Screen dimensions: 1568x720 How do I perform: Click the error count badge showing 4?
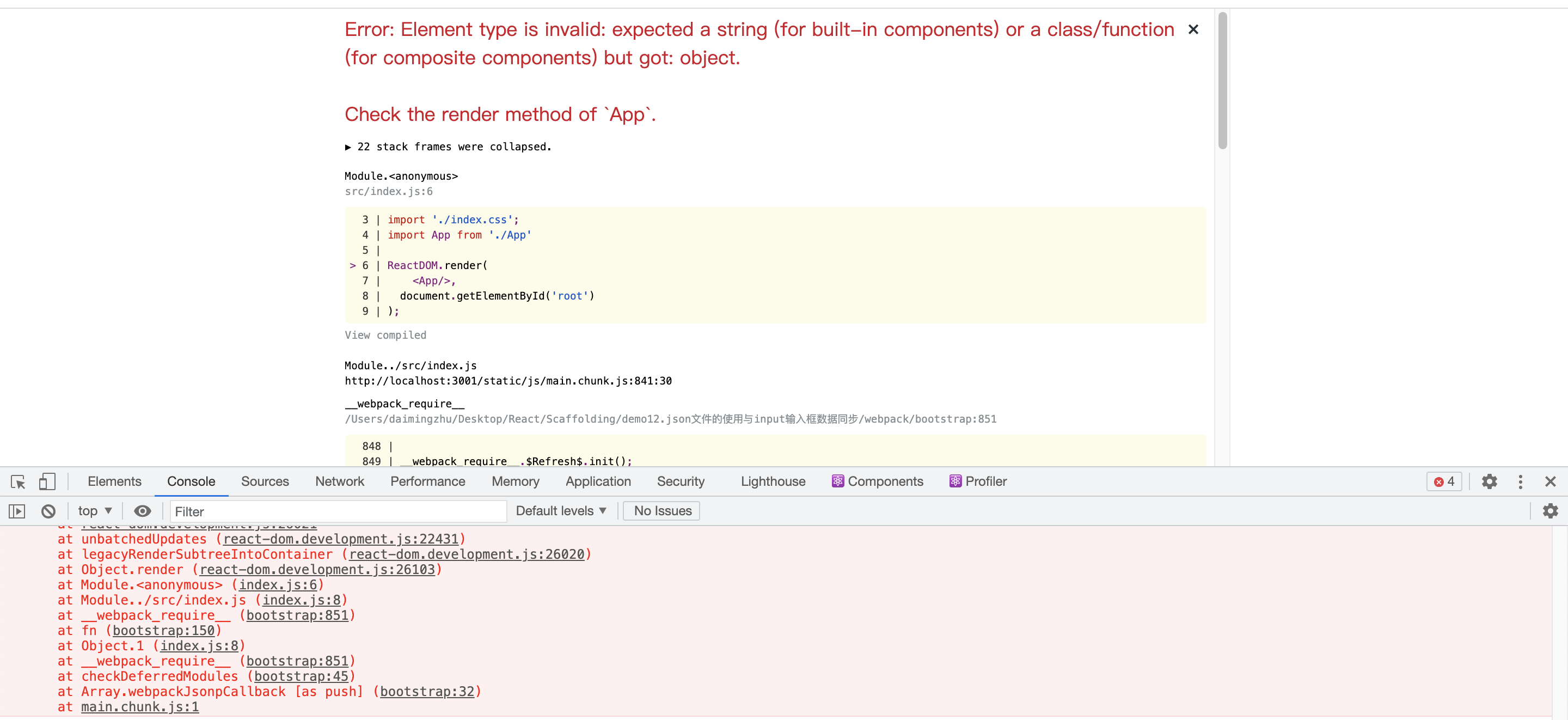pos(1444,482)
